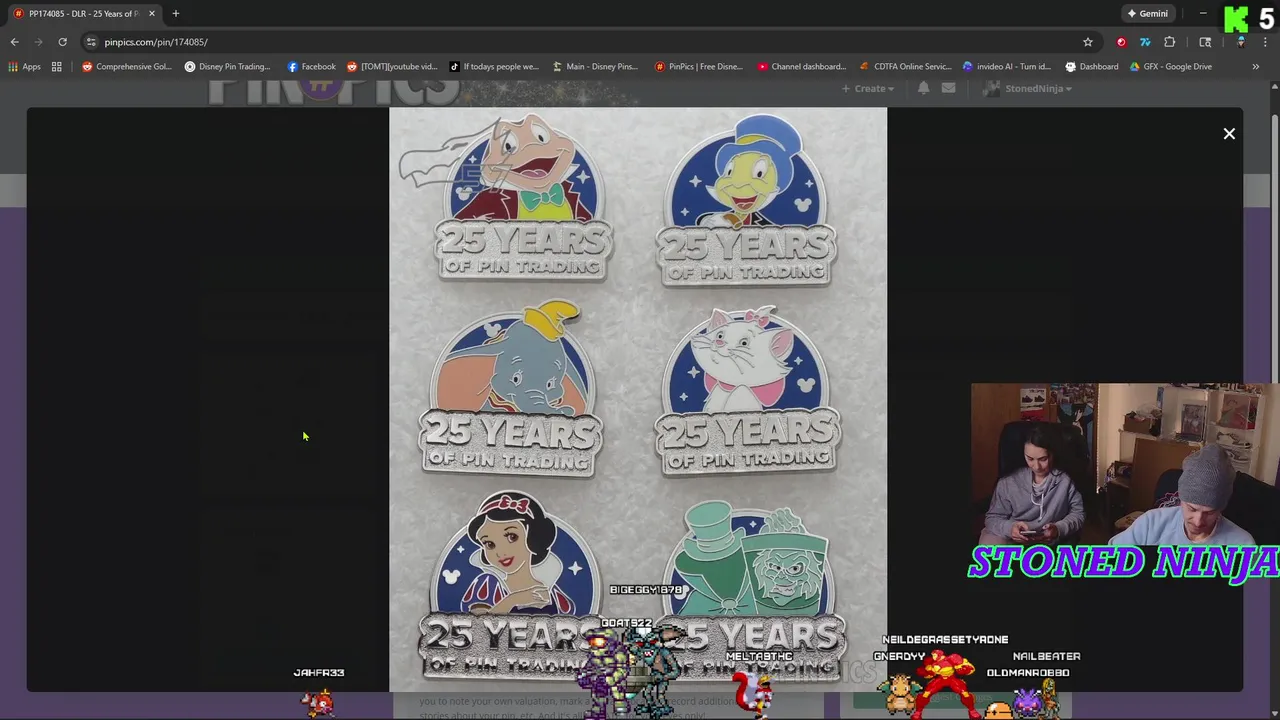1280x720 pixels.
Task: Open the CDTFA Online Services bookmark
Action: [905, 67]
